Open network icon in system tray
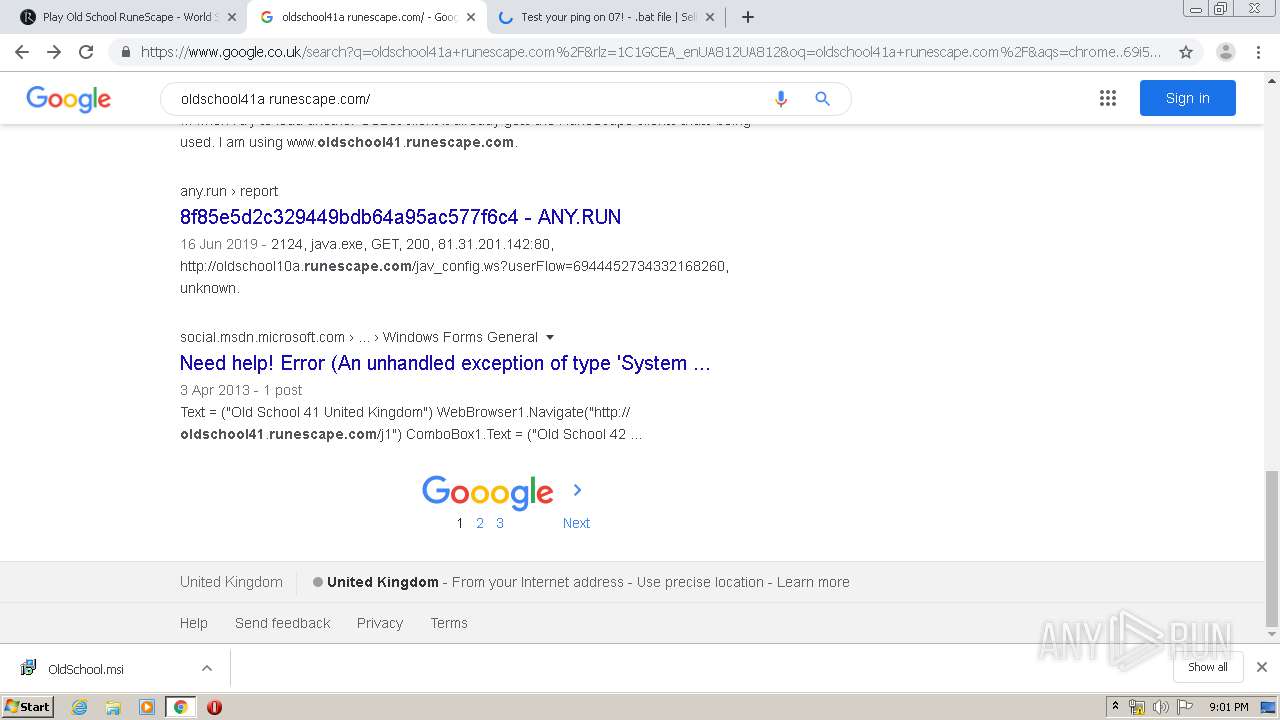The width and height of the screenshot is (1280, 720). click(1136, 707)
